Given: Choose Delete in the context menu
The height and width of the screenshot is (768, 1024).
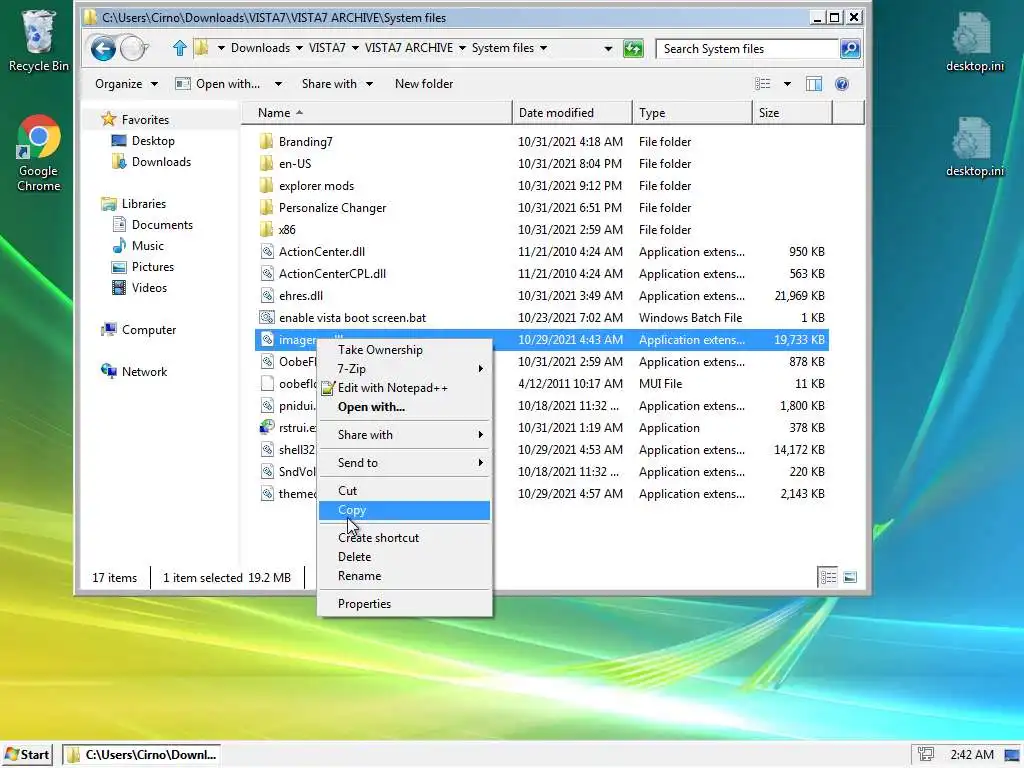Looking at the screenshot, I should [x=405, y=557].
